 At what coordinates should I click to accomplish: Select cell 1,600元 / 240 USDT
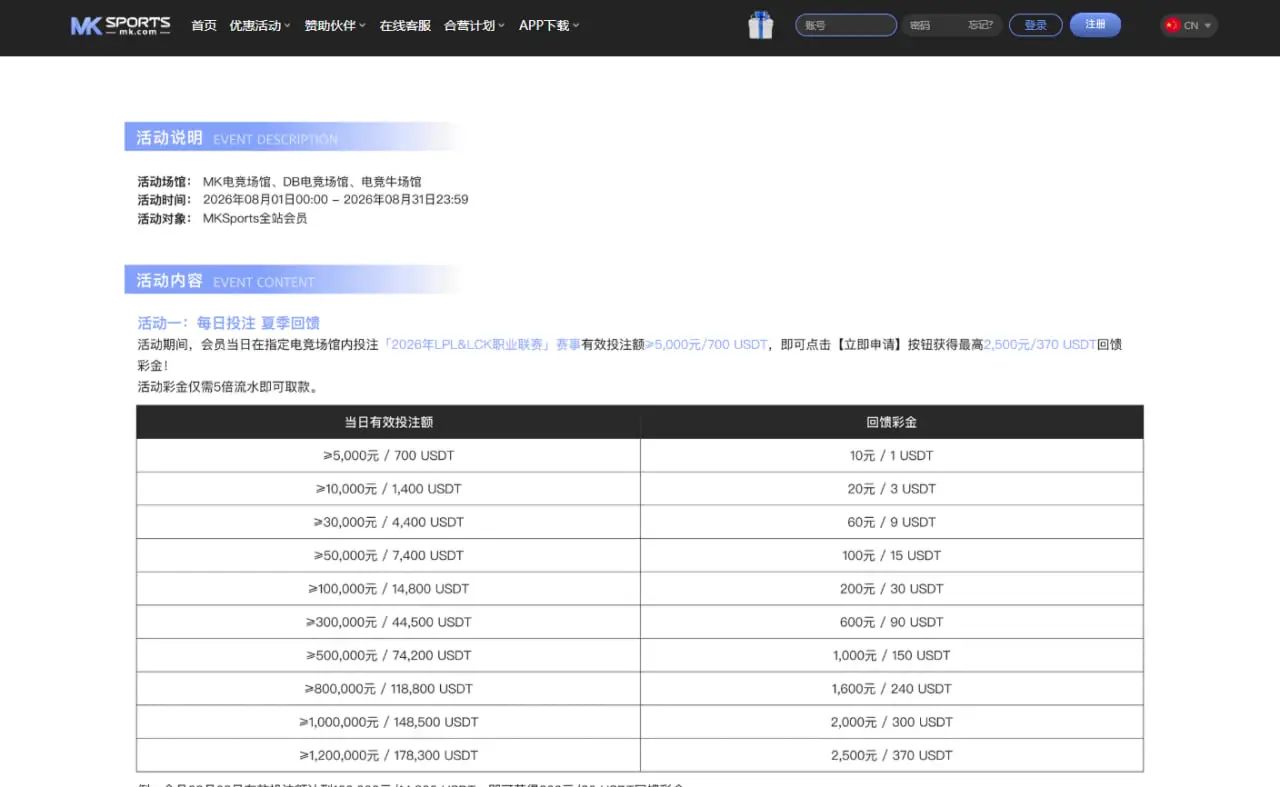point(892,689)
